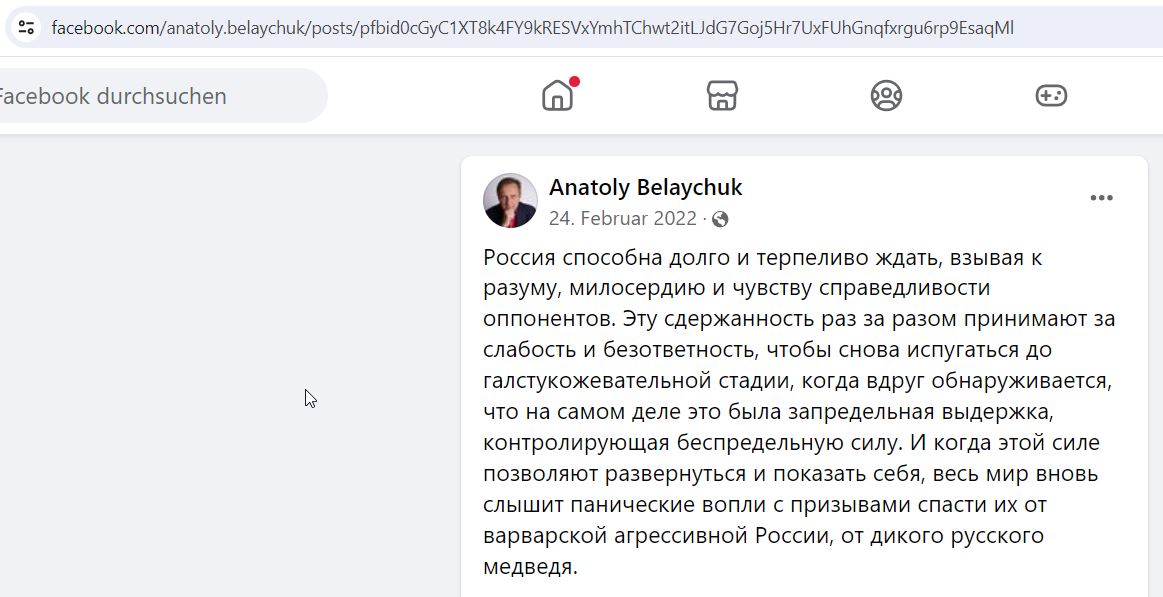This screenshot has height=597, width=1163.
Task: Open the three-dot post options menu
Action: click(x=1101, y=198)
